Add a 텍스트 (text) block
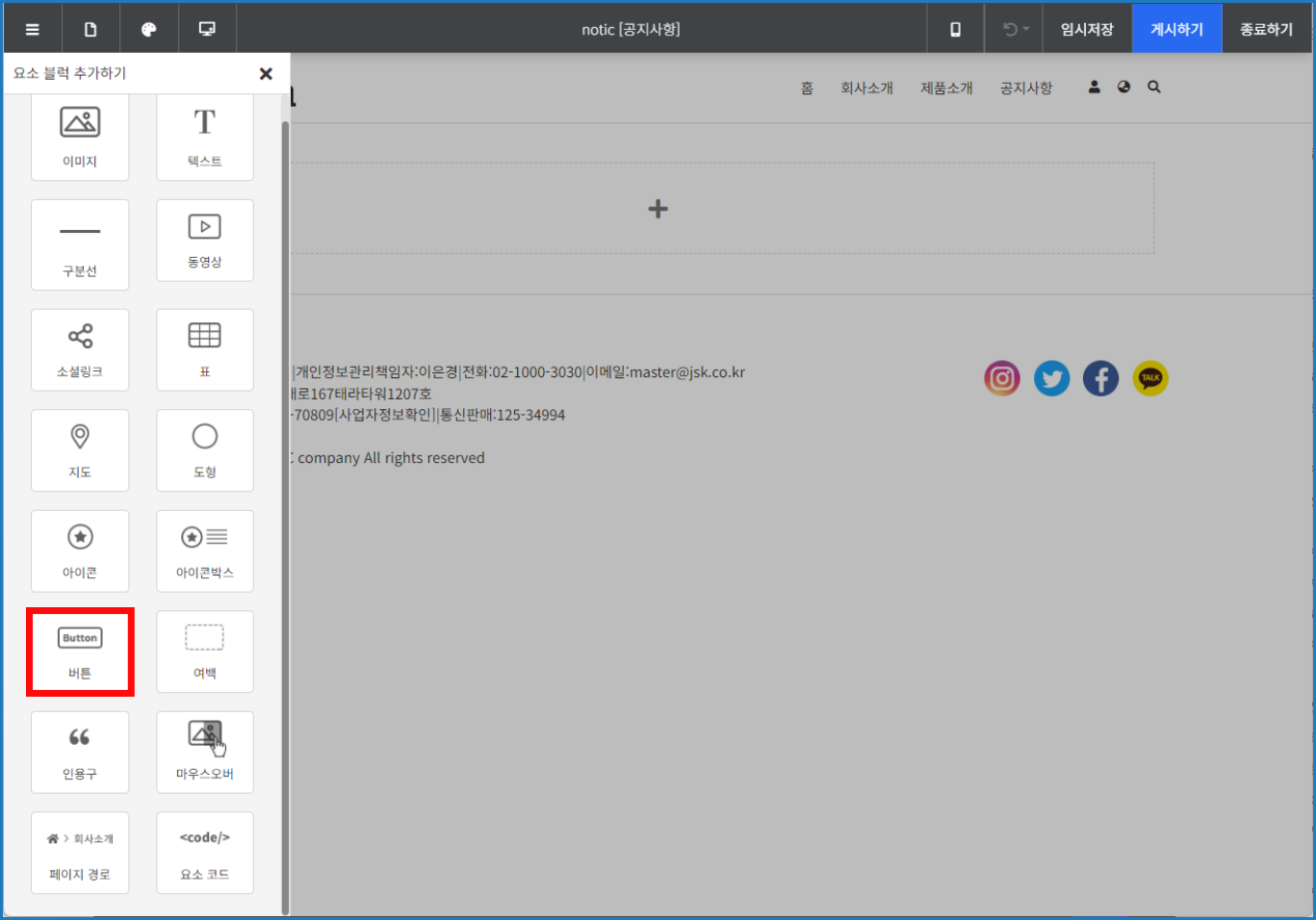The height and width of the screenshot is (920, 1316). (x=205, y=136)
